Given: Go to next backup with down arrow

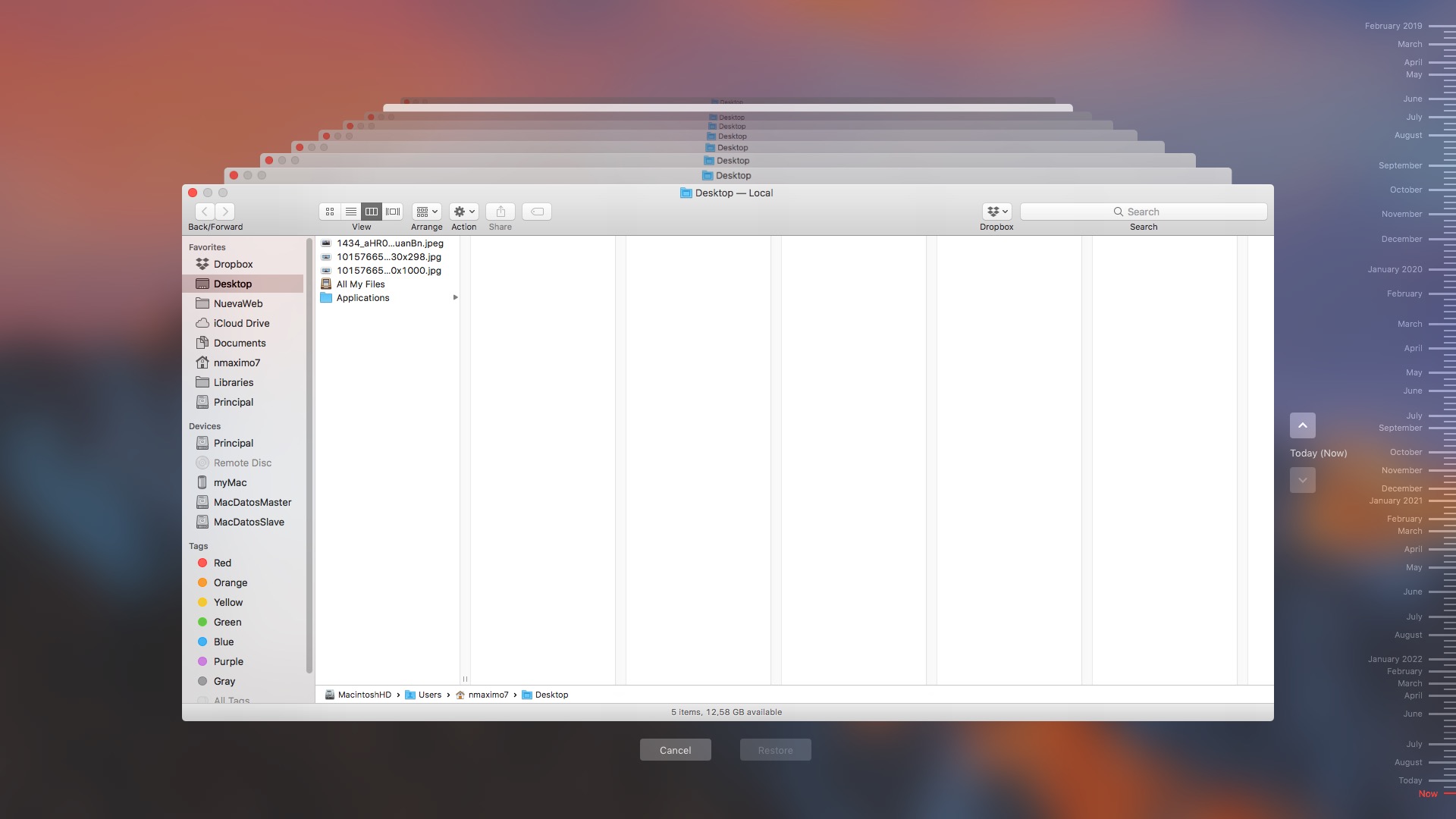Looking at the screenshot, I should coord(1302,480).
